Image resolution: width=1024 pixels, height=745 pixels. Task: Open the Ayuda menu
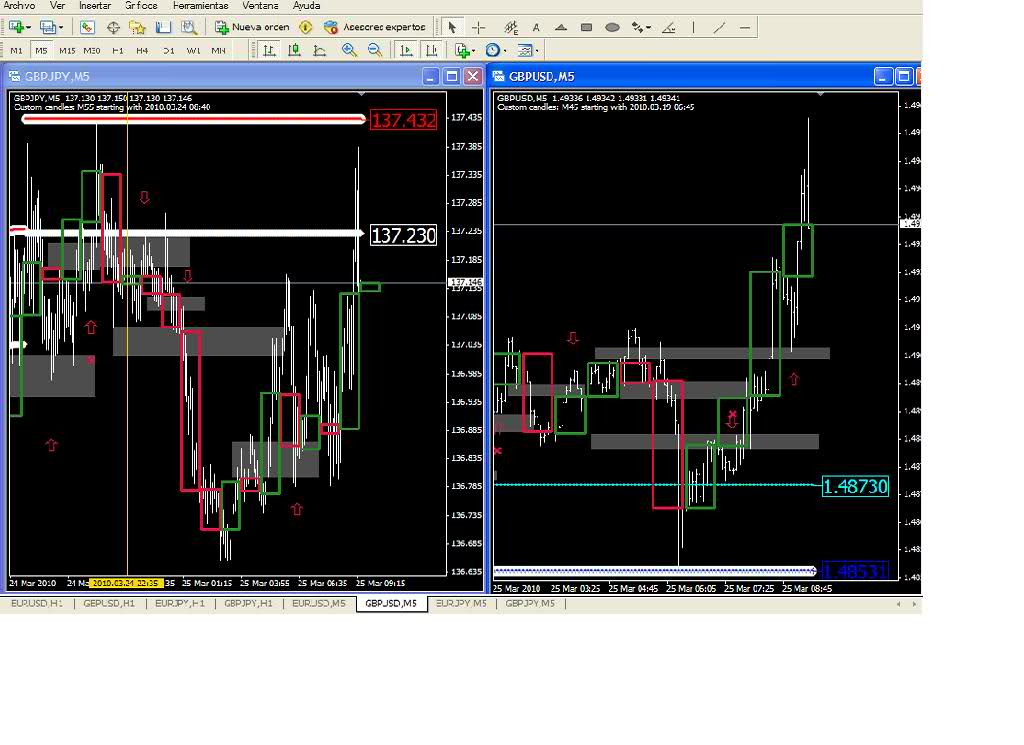tap(306, 5)
